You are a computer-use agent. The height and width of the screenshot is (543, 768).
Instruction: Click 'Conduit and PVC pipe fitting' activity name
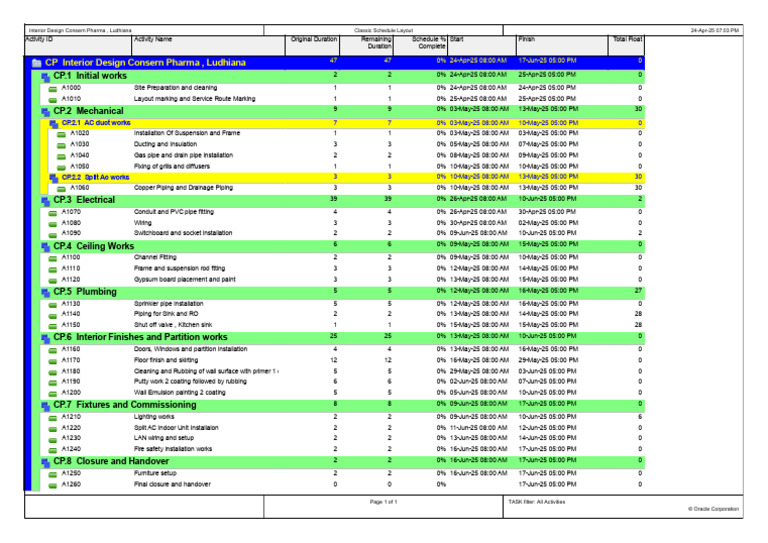174,212
